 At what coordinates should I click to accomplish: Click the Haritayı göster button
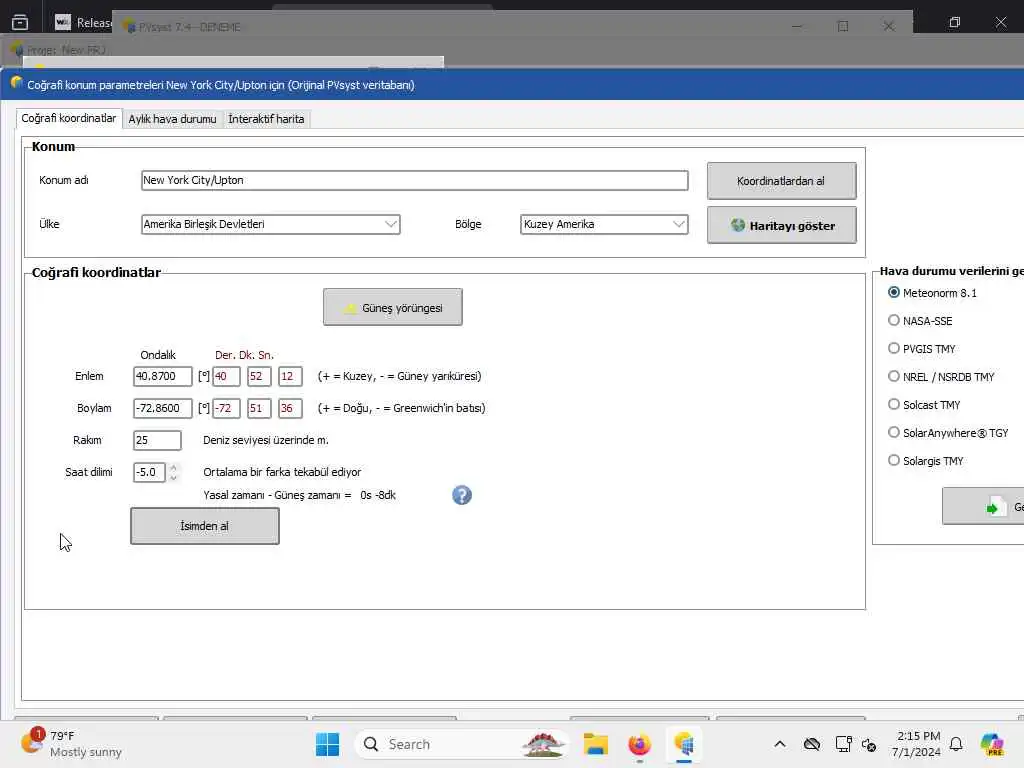coord(781,225)
